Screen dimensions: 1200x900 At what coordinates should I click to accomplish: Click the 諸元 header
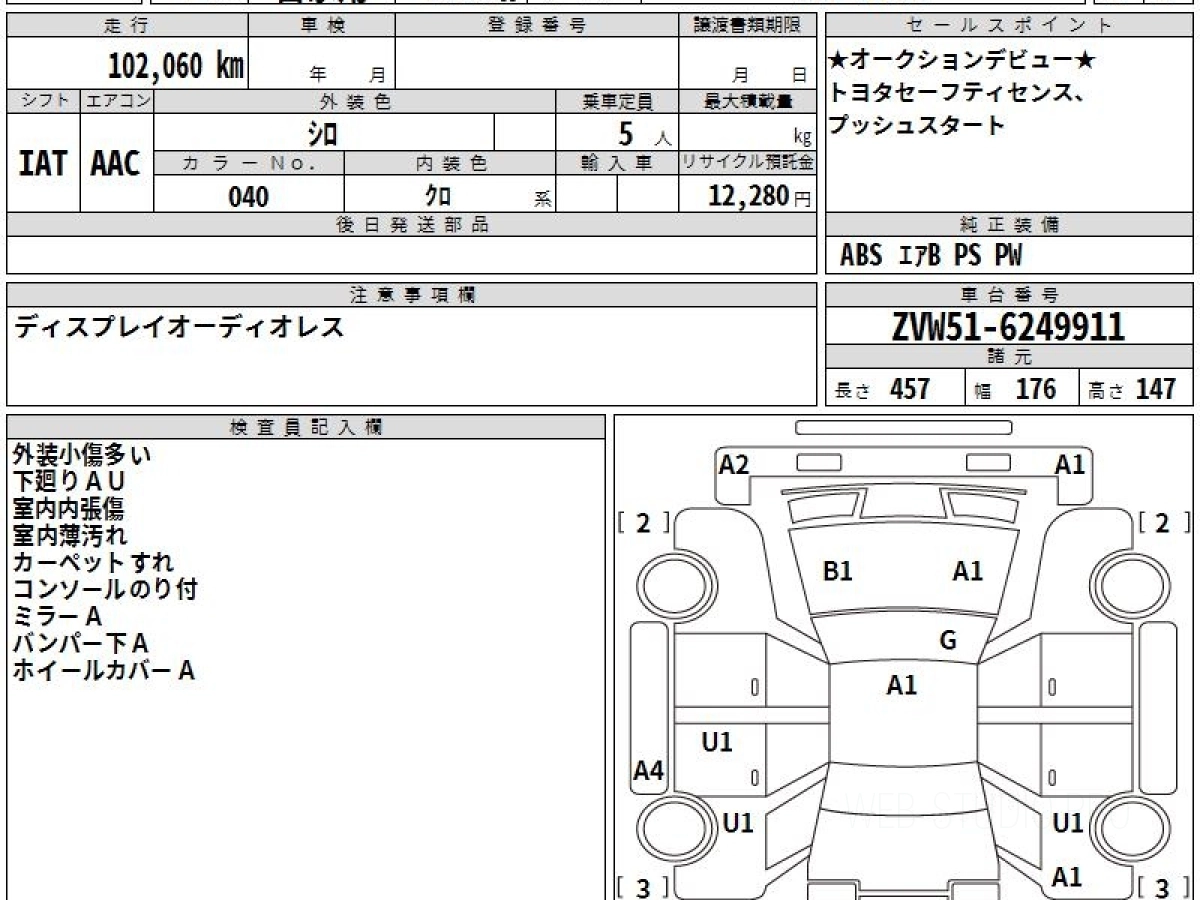click(x=1009, y=357)
